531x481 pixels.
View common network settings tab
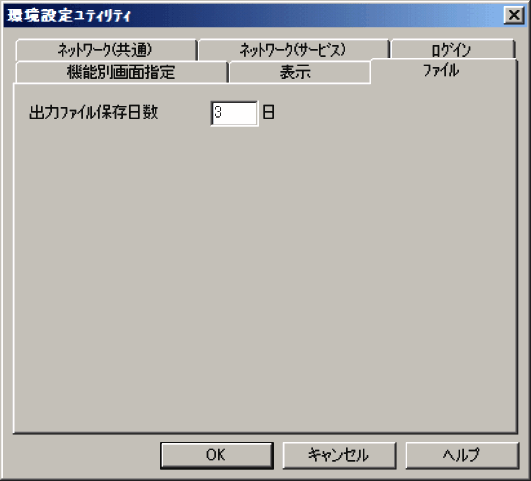(x=106, y=50)
